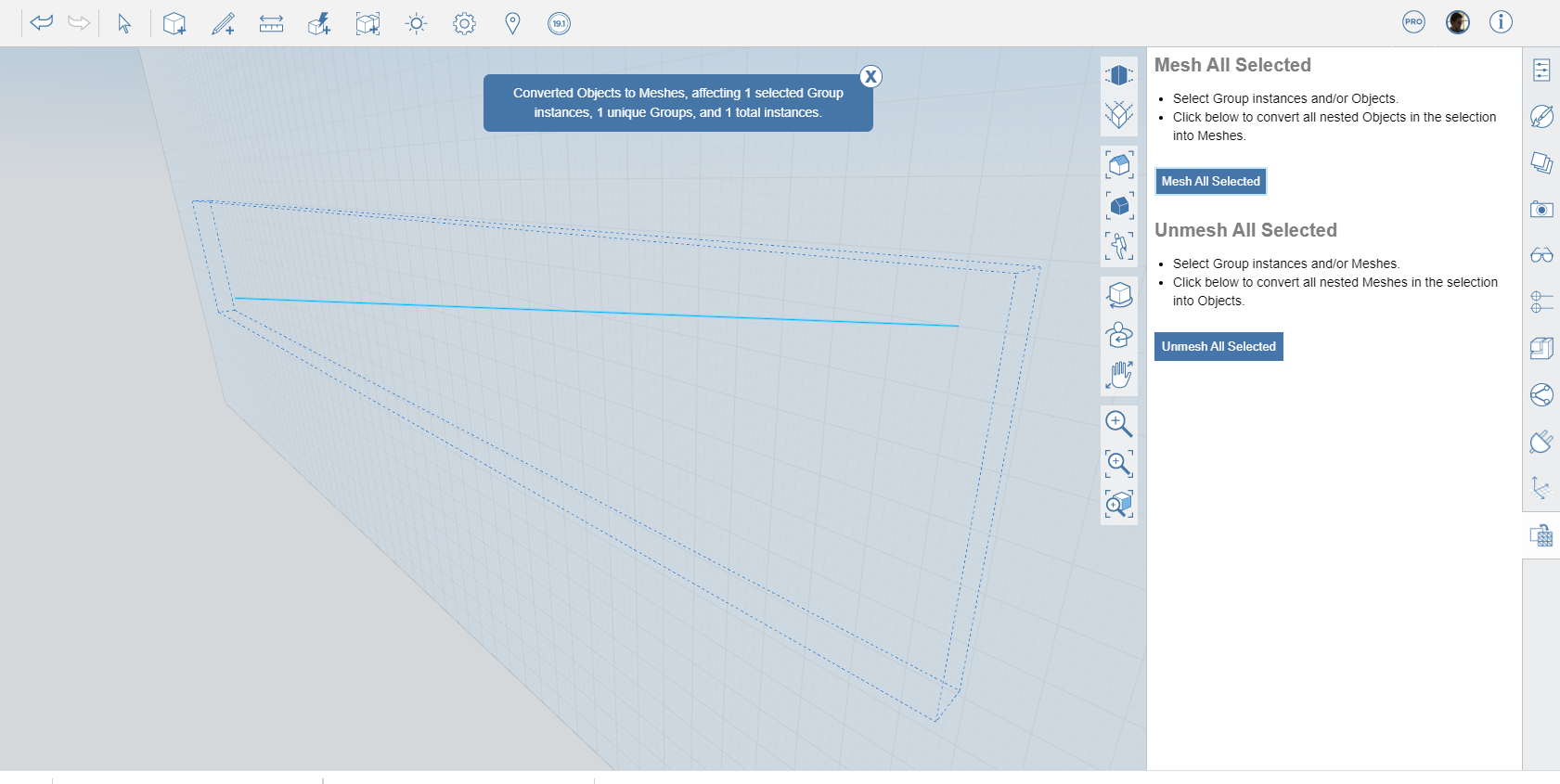Click the solid cube view icon

(x=1119, y=75)
